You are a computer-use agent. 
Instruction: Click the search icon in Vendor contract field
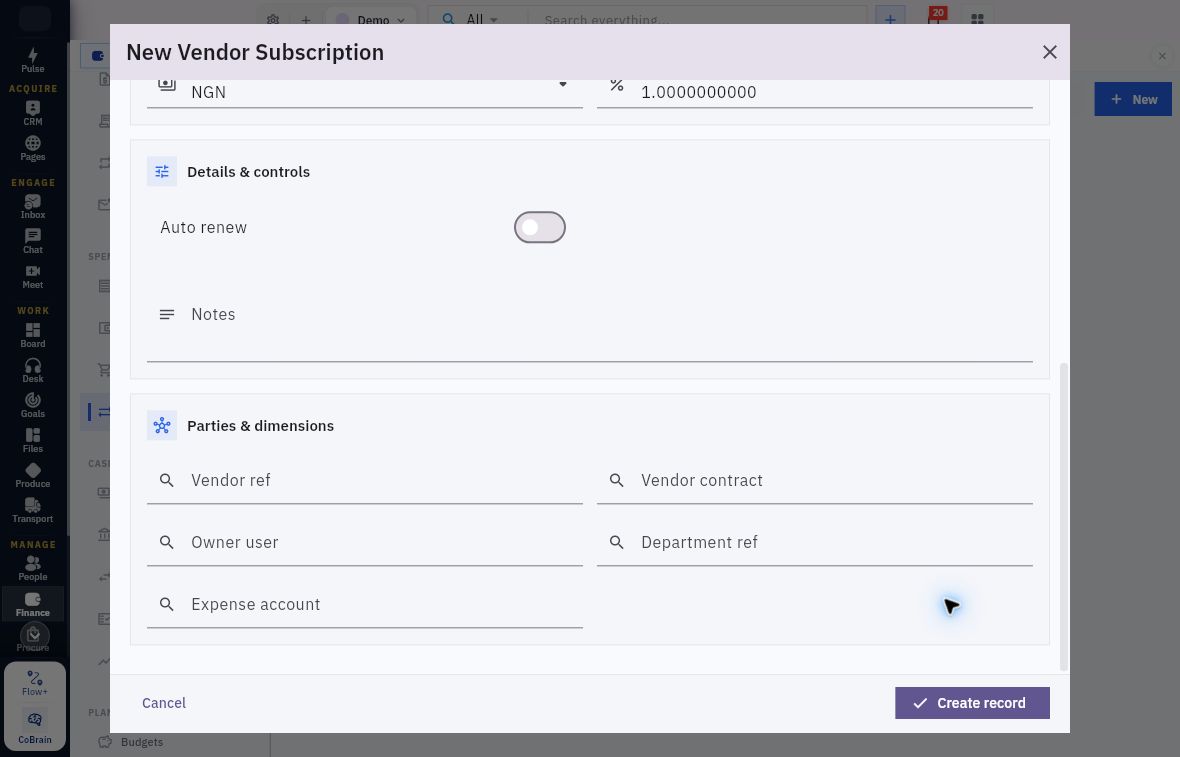pos(616,480)
